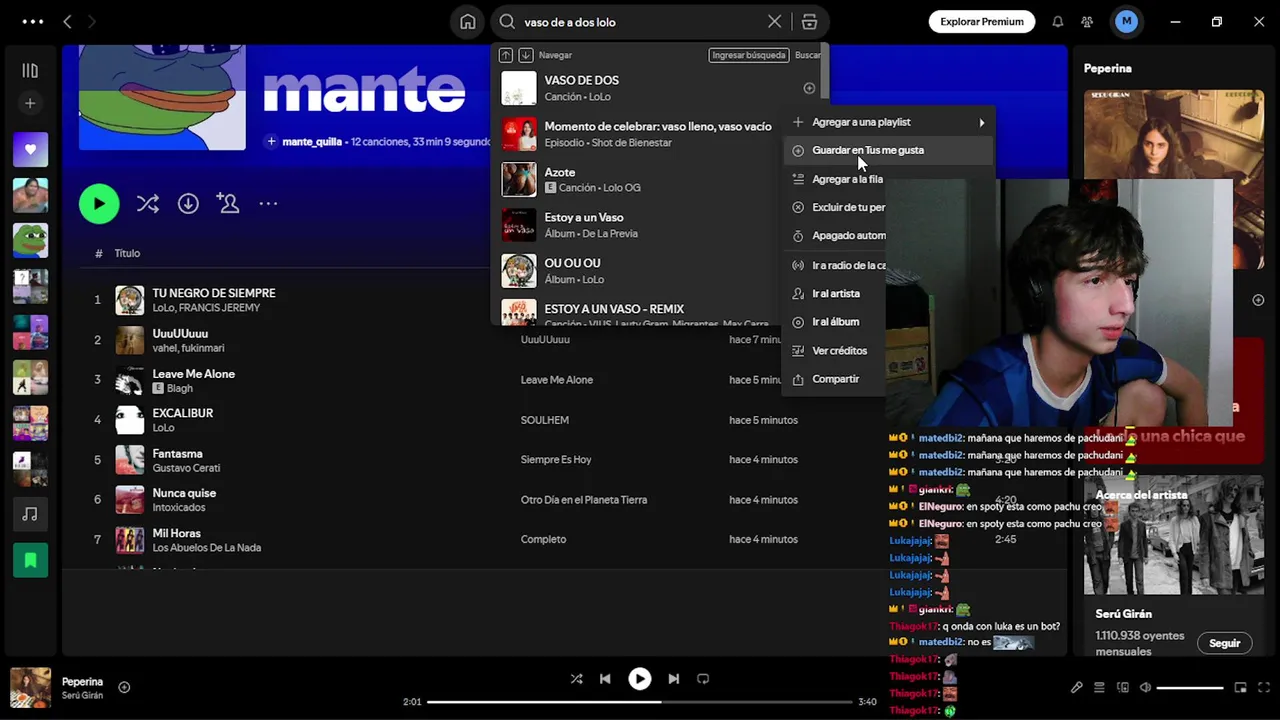The width and height of the screenshot is (1280, 720).
Task: Select previous result with up arrow key hint
Action: [506, 55]
